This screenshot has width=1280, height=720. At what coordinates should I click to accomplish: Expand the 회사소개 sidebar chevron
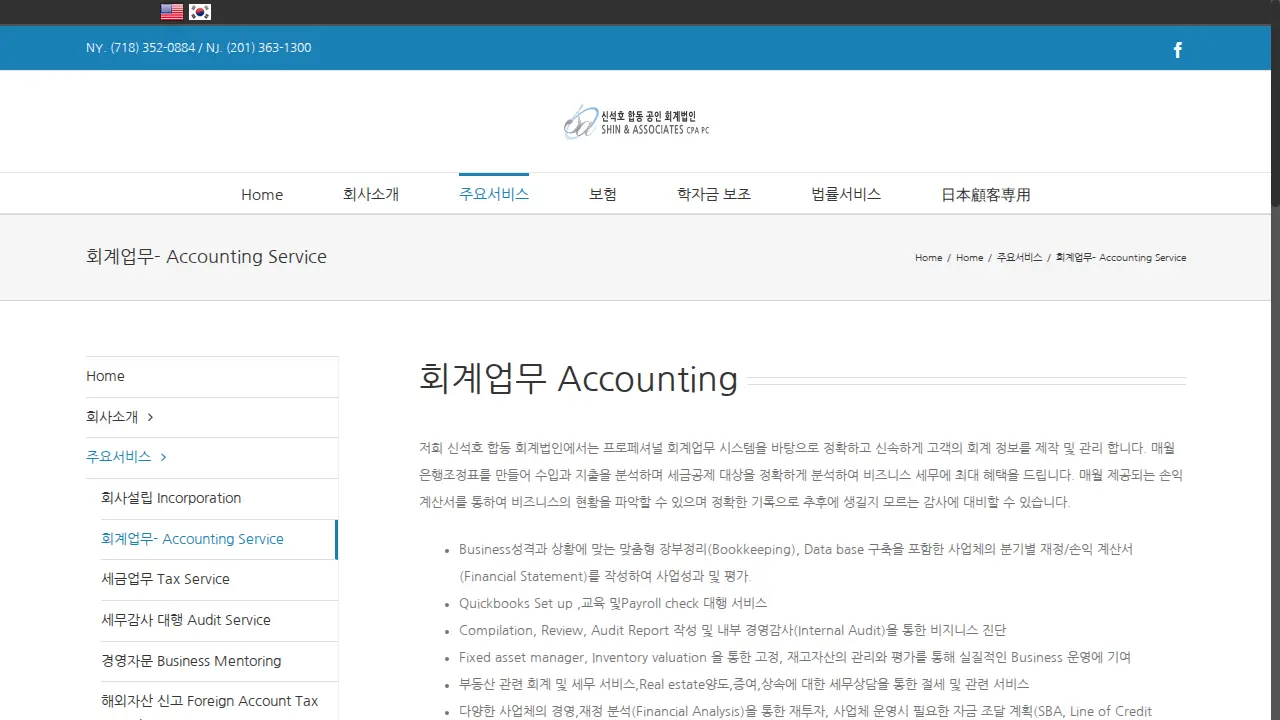point(150,417)
